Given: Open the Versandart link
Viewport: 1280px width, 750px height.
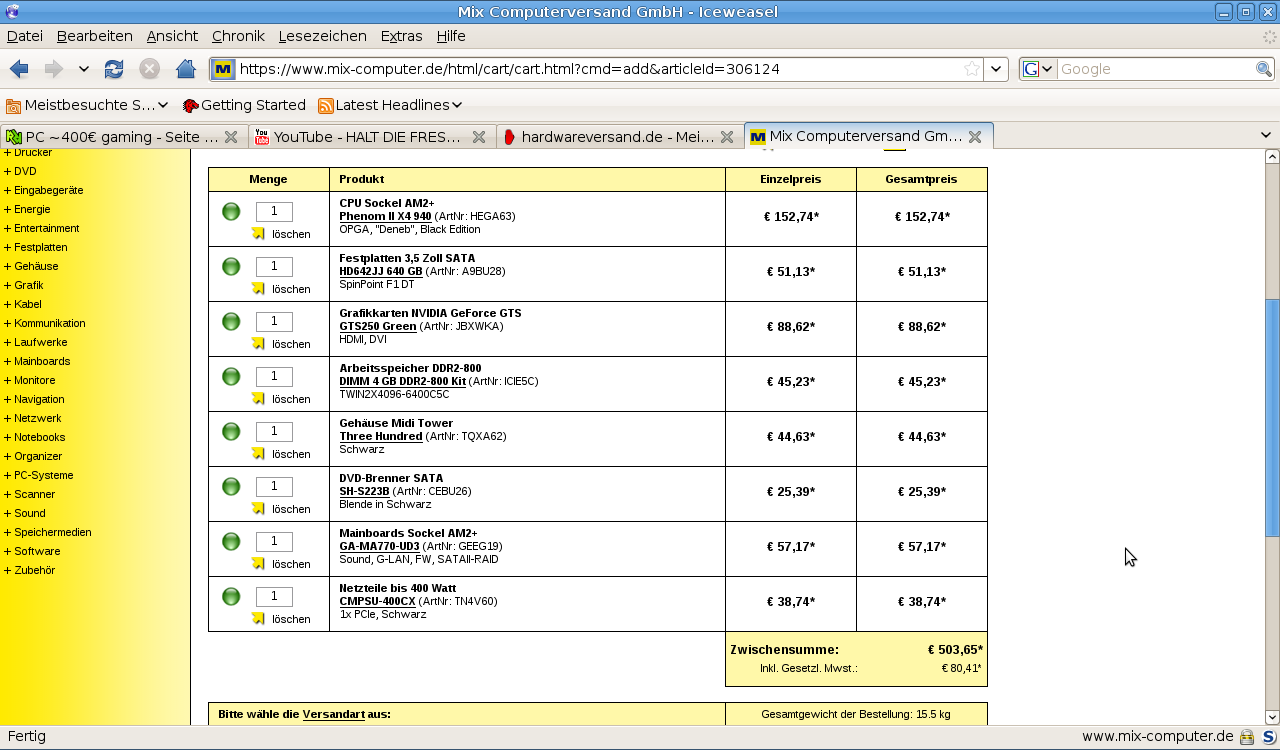Looking at the screenshot, I should pos(333,714).
